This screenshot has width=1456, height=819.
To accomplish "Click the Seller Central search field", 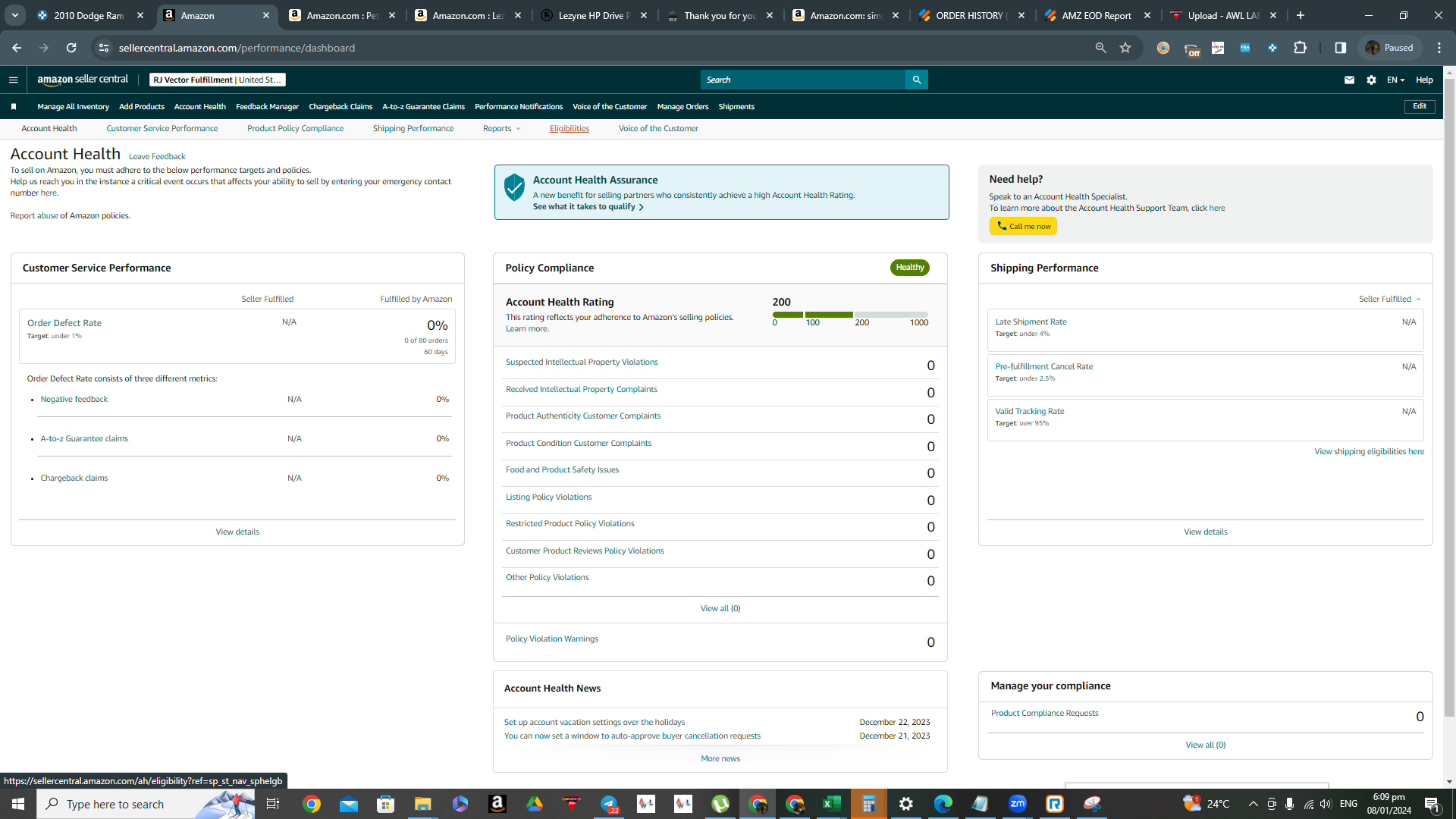I will tap(803, 80).
